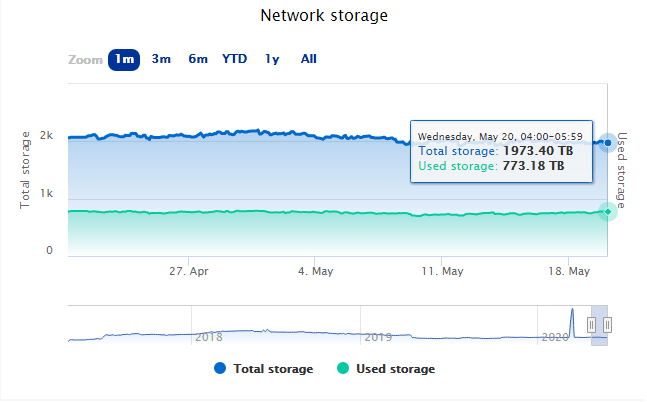Select the 1m zoom range
647x402 pixels.
[124, 60]
